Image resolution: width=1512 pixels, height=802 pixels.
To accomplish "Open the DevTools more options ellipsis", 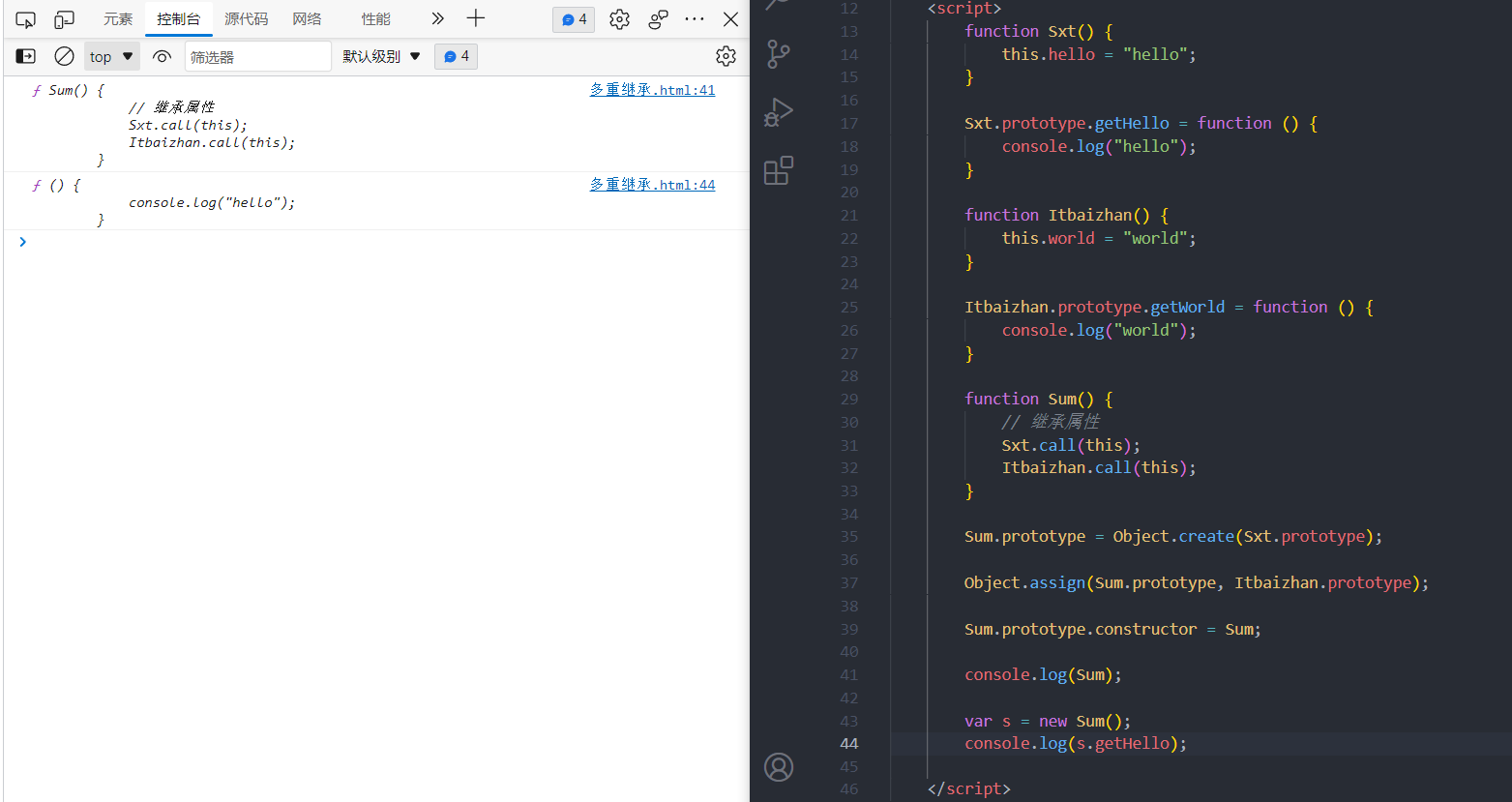I will click(695, 19).
